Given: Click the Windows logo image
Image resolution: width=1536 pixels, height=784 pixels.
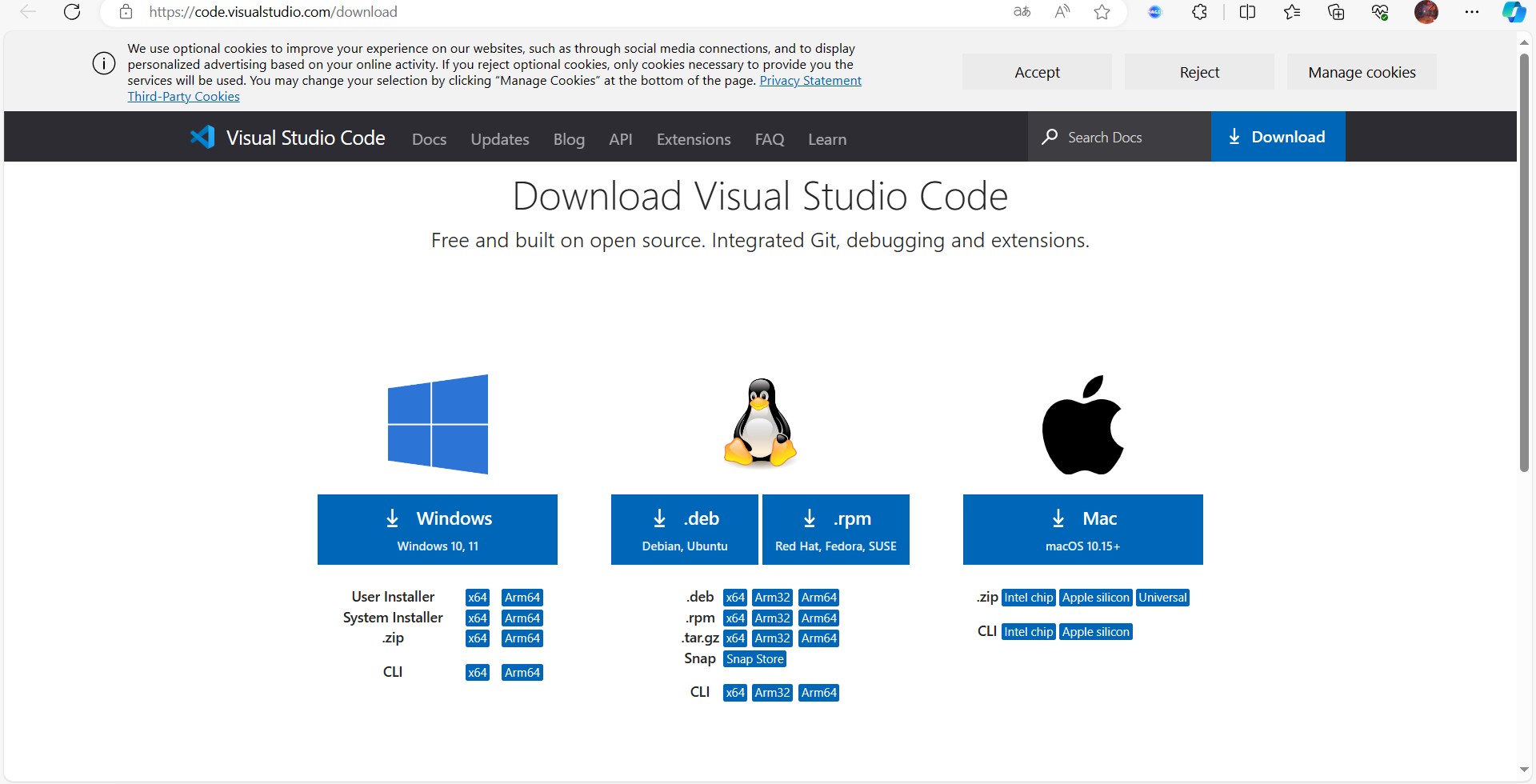Looking at the screenshot, I should pos(438,424).
